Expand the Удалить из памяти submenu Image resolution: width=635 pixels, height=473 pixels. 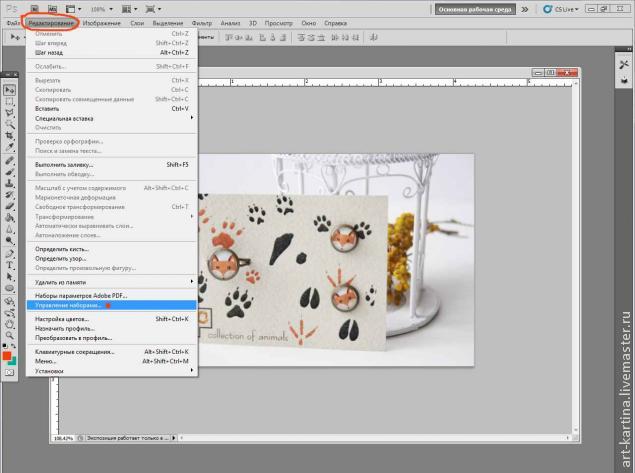(x=111, y=282)
